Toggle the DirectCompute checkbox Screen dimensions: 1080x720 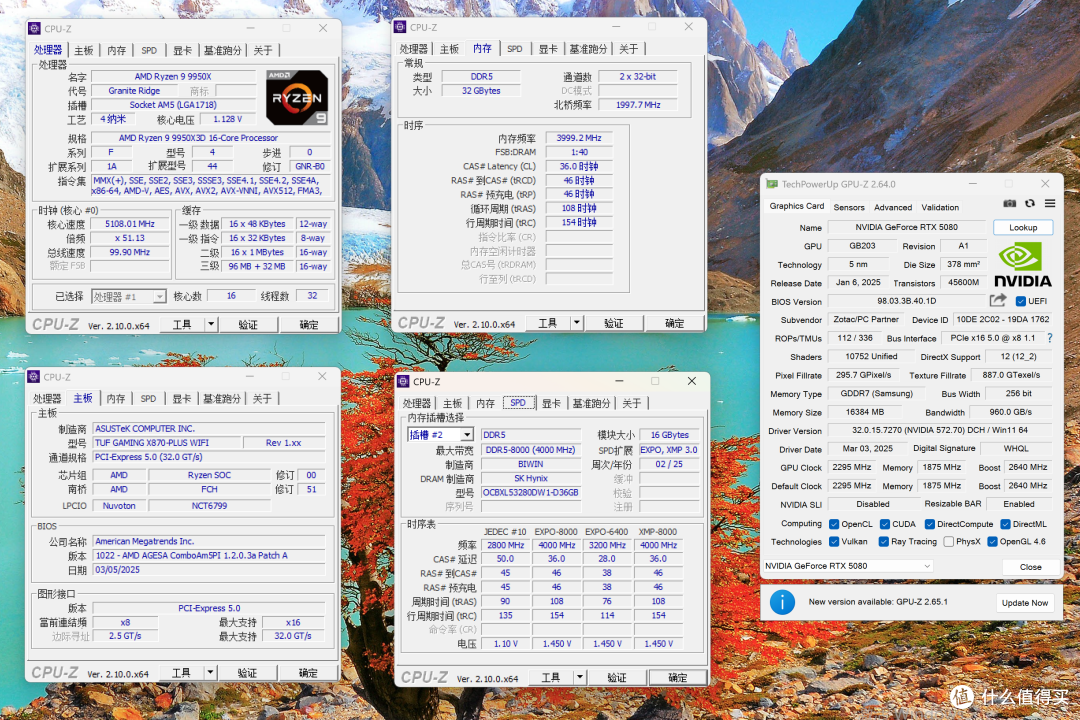click(930, 524)
